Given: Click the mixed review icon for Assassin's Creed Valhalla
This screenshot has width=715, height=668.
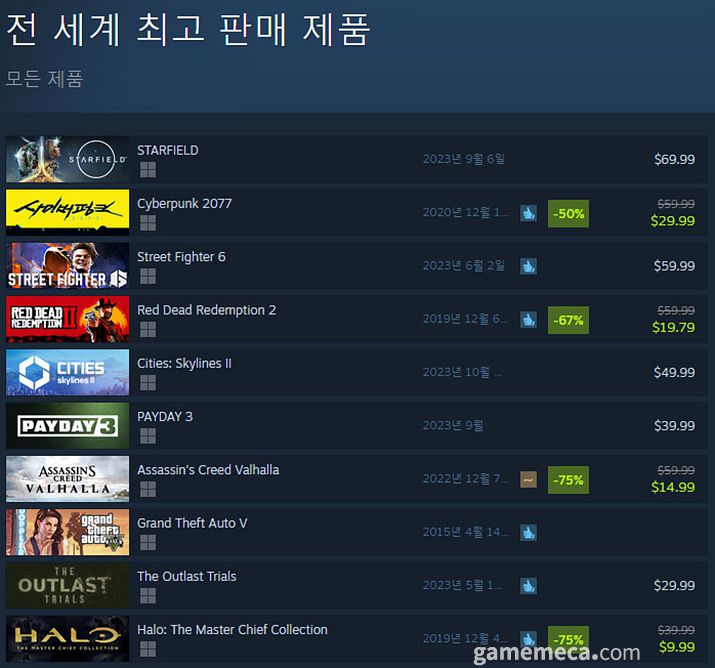Looking at the screenshot, I should [528, 479].
